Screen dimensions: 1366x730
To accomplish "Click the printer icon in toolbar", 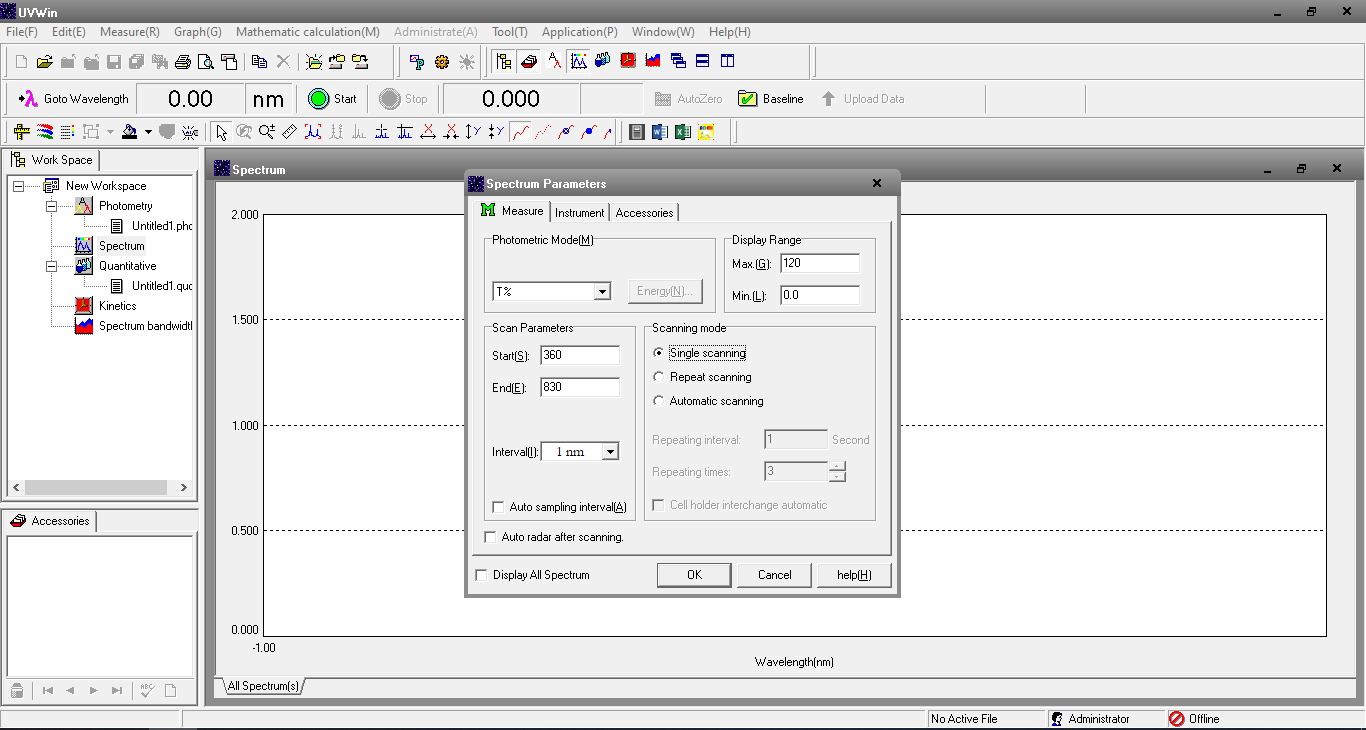I will tap(182, 62).
